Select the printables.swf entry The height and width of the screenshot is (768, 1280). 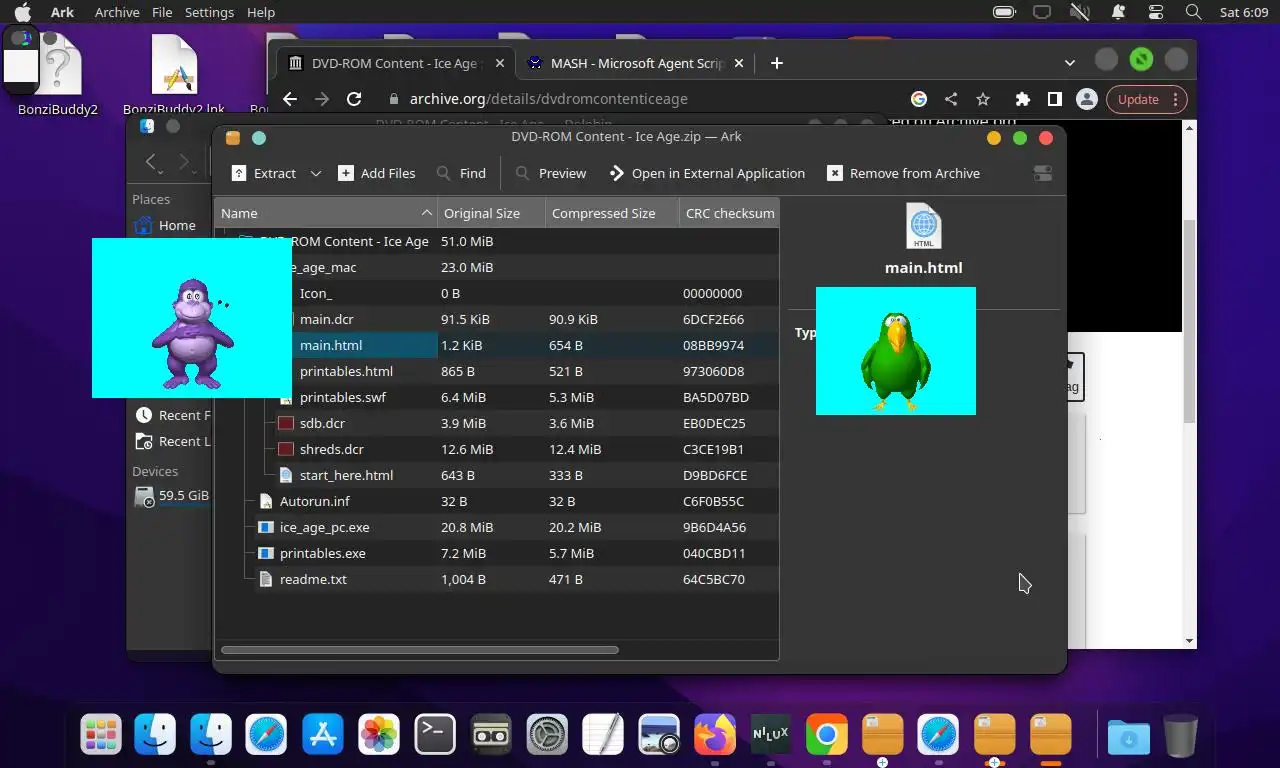click(x=342, y=397)
